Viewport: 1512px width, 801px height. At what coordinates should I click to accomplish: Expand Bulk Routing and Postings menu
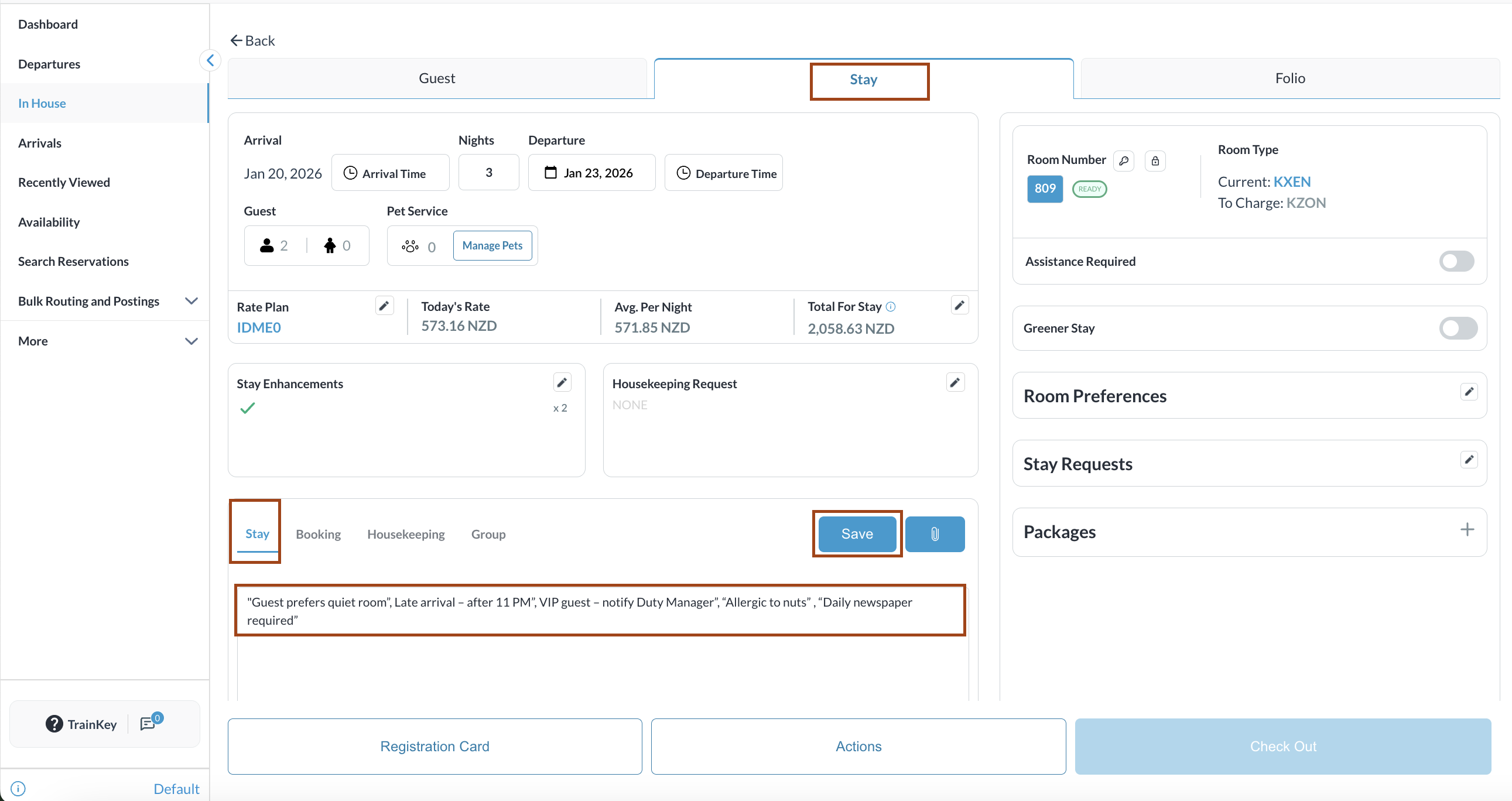tap(191, 301)
